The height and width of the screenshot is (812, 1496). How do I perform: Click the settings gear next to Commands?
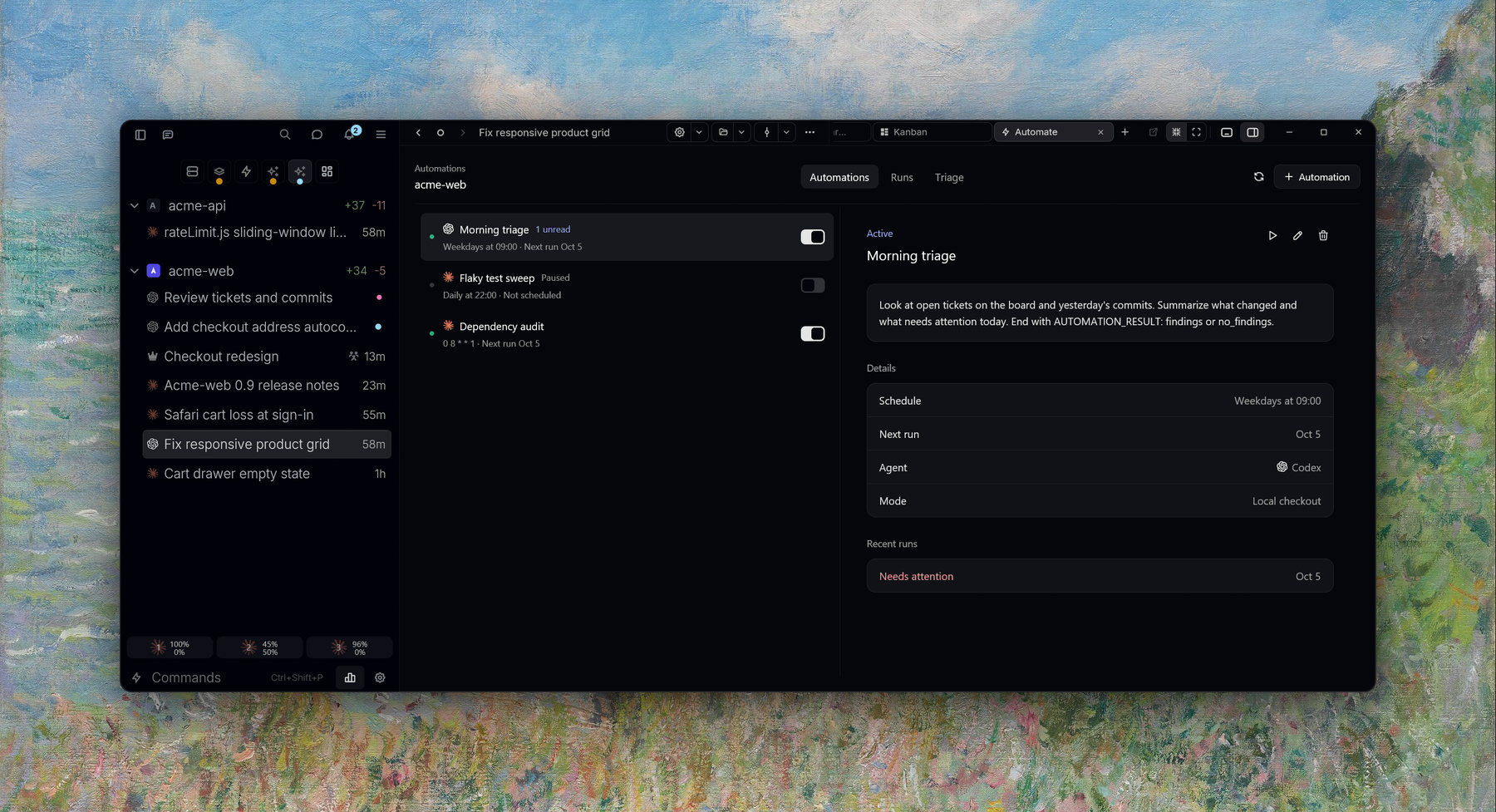coord(380,677)
